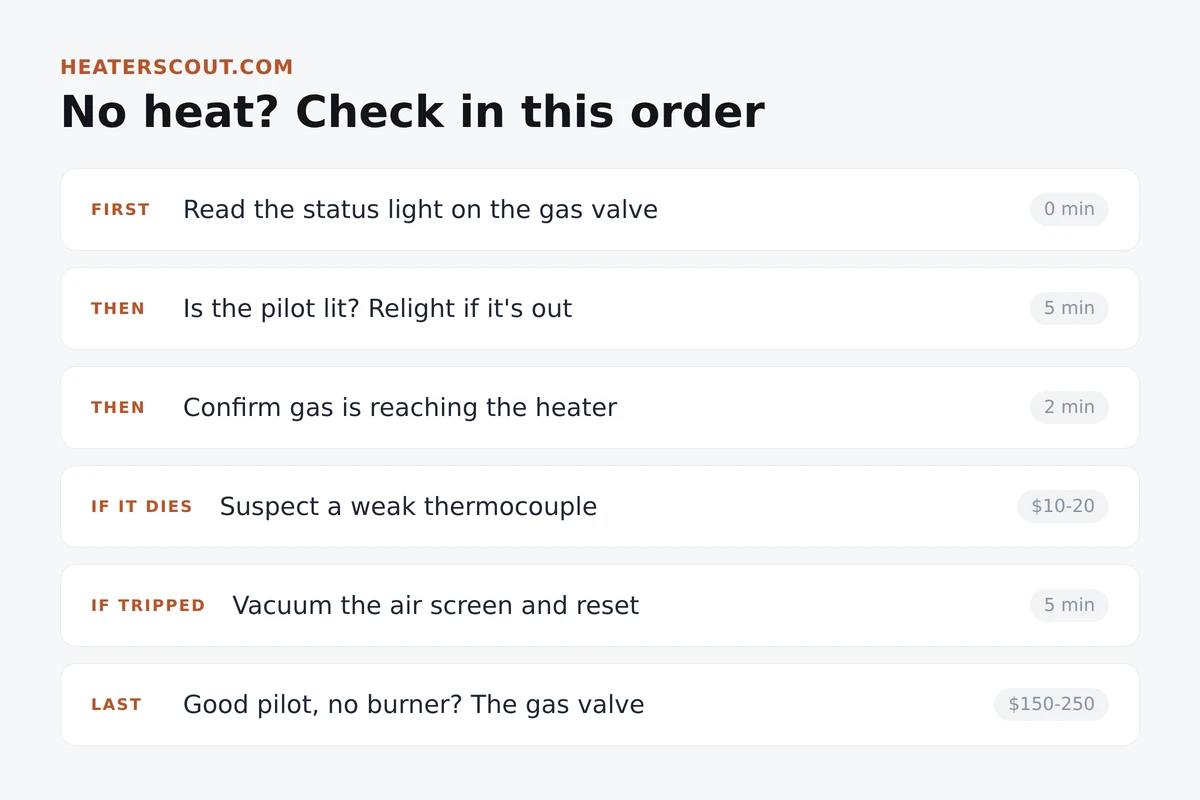Click the THEN label beside the pilot step
The height and width of the screenshot is (800, 1200).
click(118, 309)
